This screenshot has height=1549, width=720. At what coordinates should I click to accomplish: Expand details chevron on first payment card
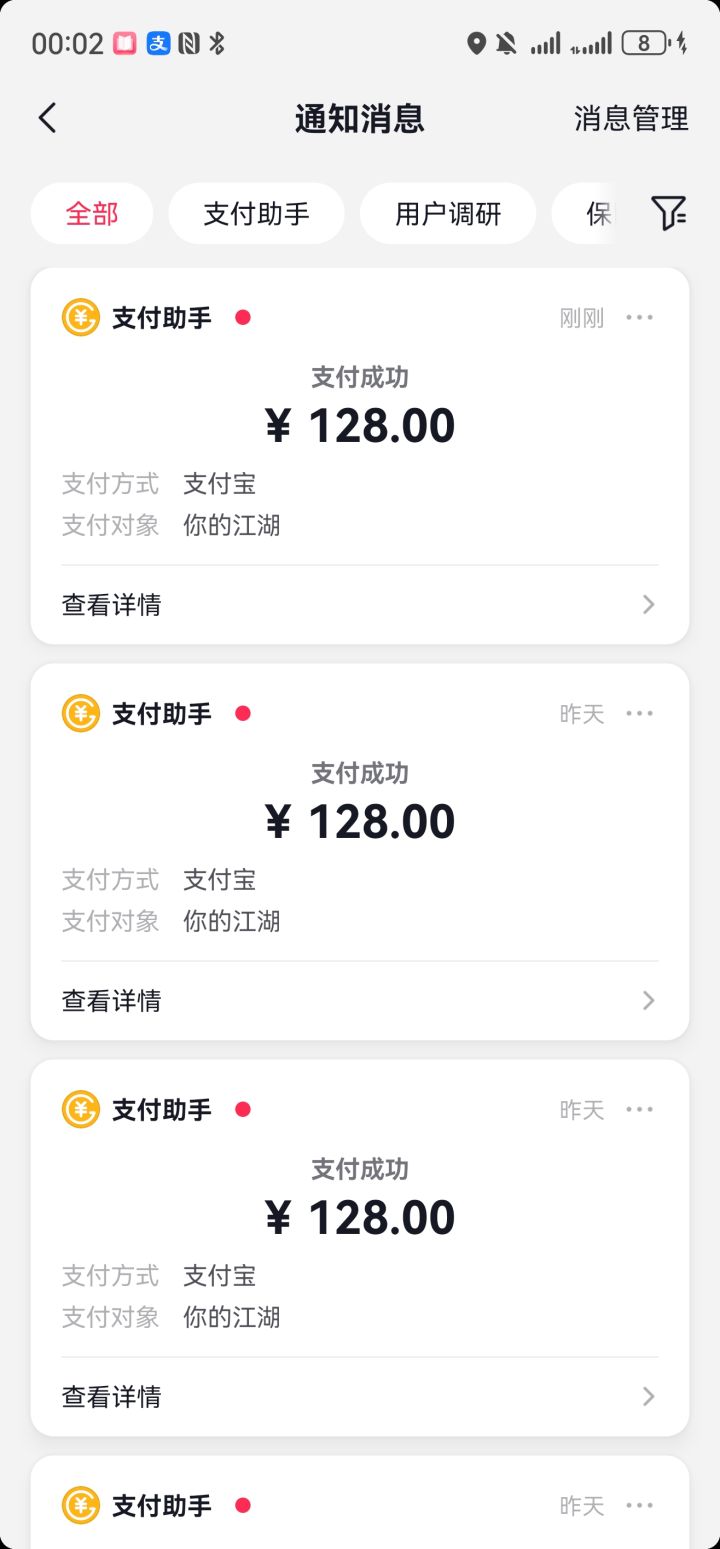[649, 605]
